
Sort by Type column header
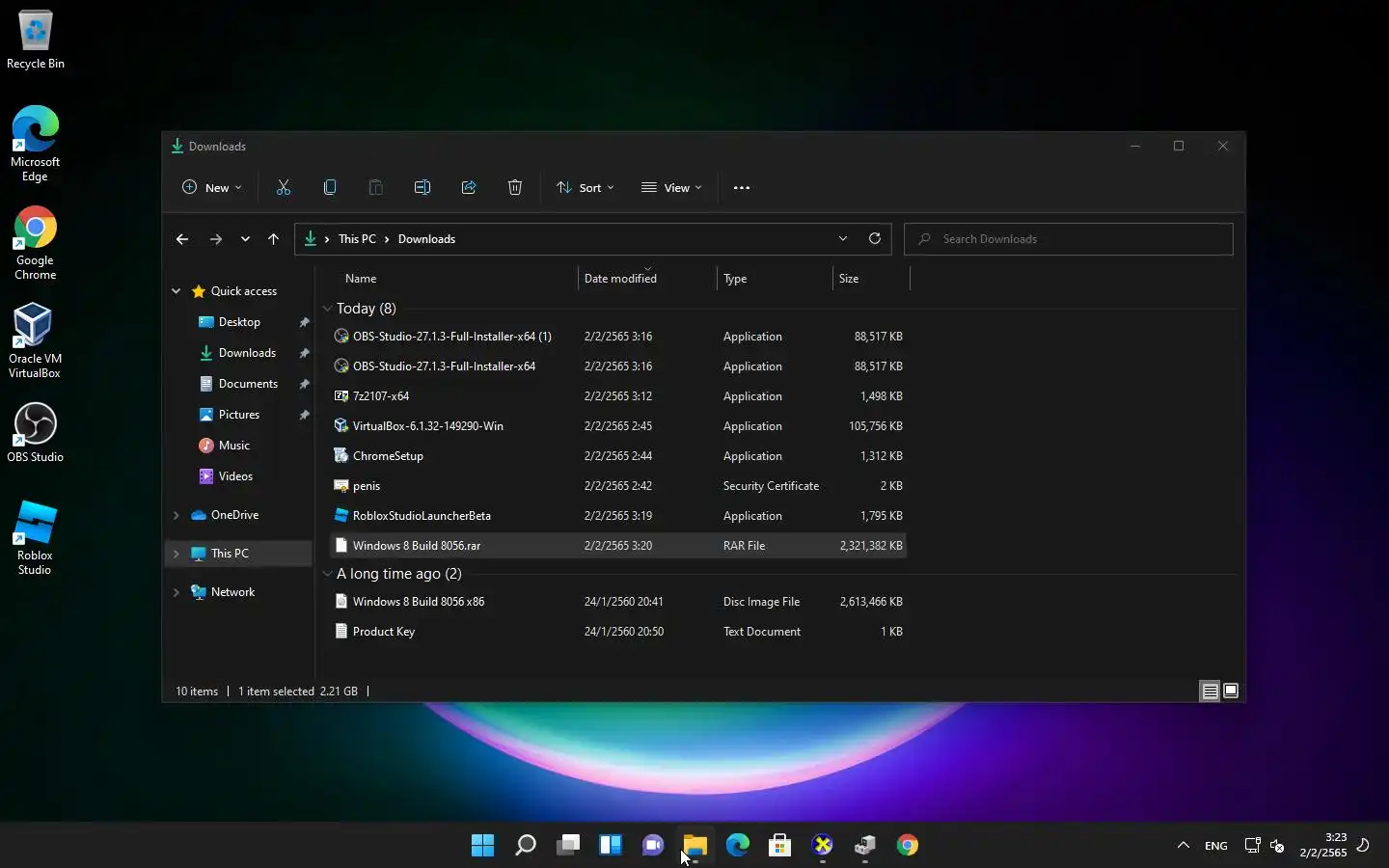(735, 279)
